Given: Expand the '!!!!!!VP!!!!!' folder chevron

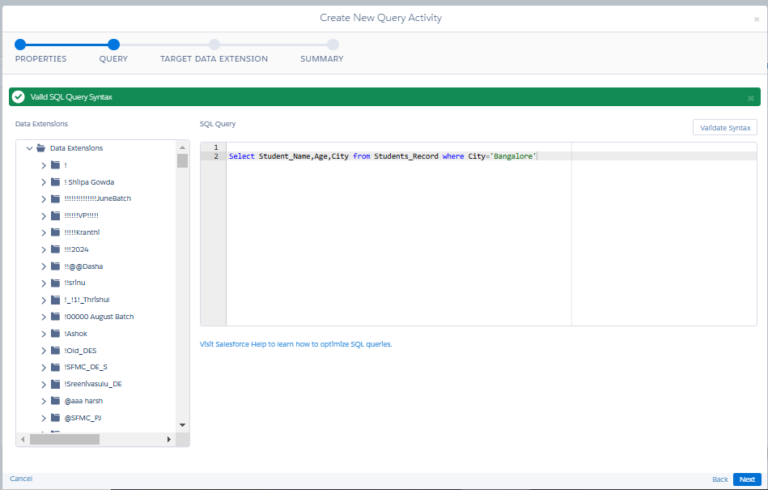Looking at the screenshot, I should [x=44, y=216].
